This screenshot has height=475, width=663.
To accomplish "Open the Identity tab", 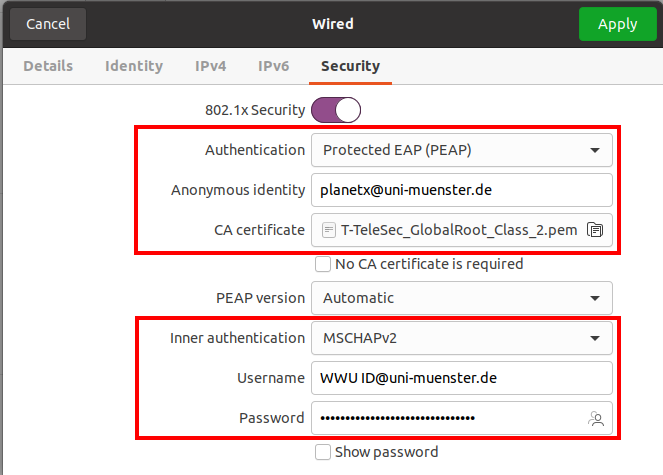I will tap(134, 66).
